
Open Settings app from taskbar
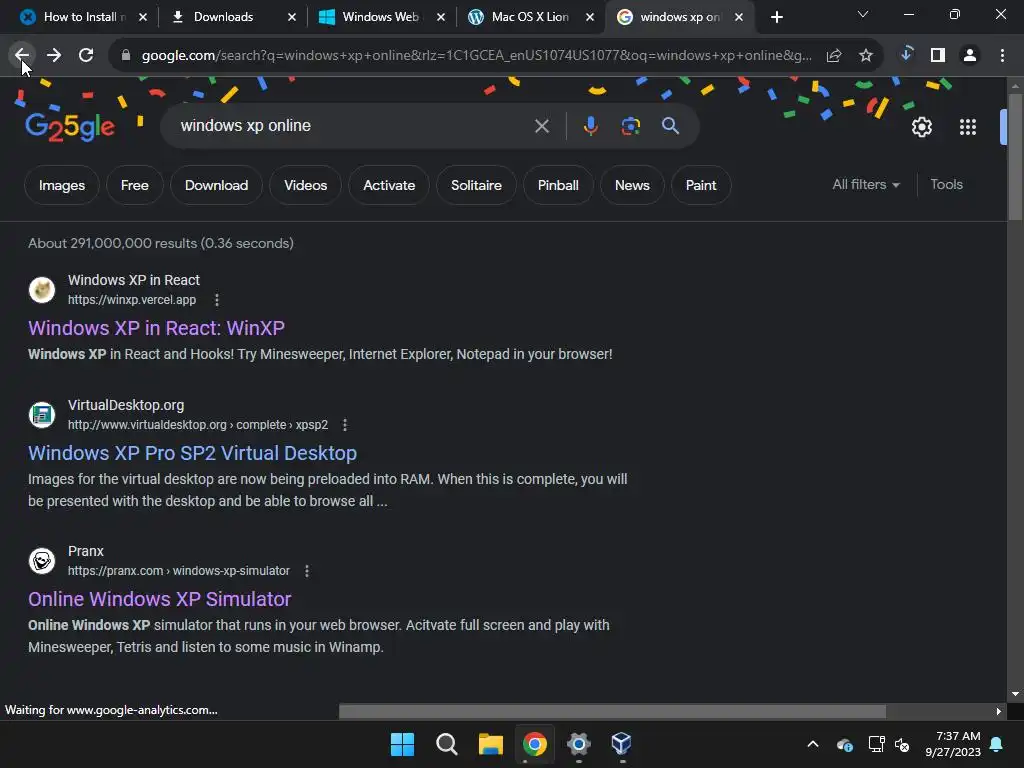pyautogui.click(x=579, y=744)
